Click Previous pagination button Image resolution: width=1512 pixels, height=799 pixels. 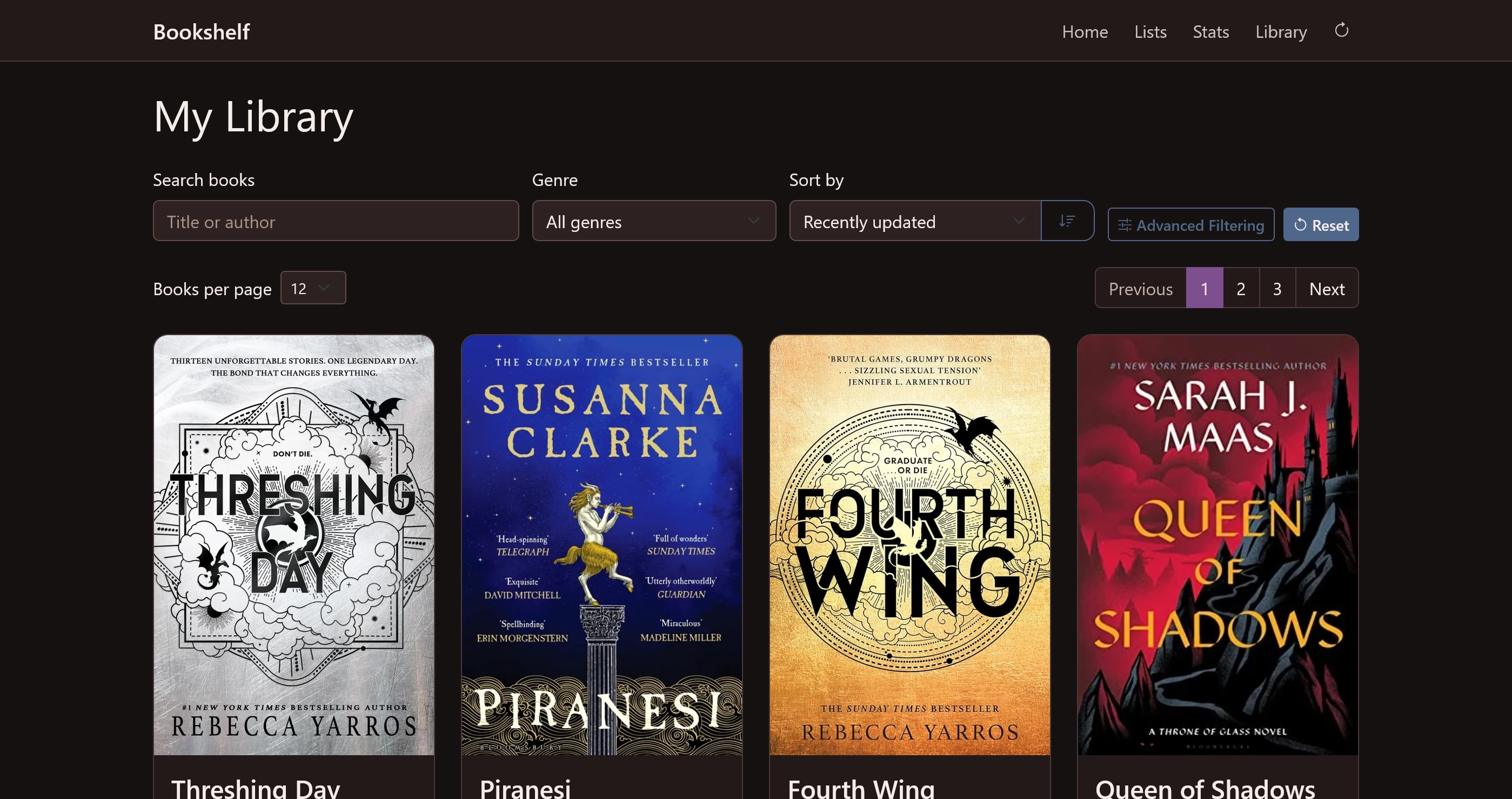[1140, 288]
